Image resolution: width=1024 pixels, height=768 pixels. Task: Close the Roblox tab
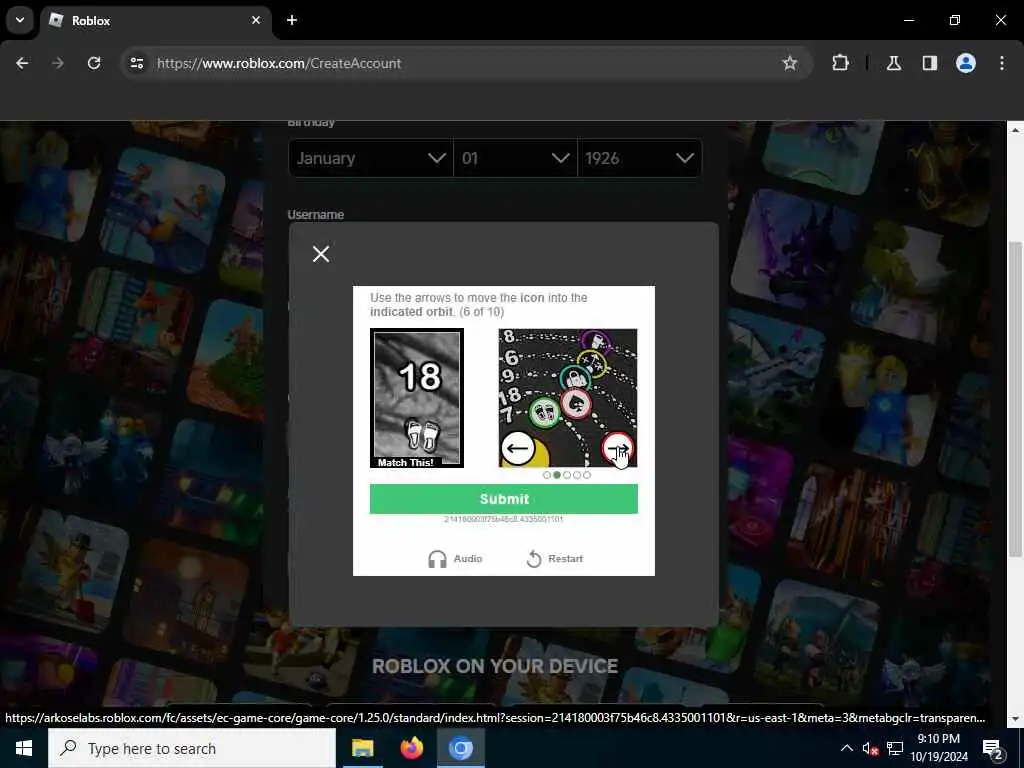256,20
